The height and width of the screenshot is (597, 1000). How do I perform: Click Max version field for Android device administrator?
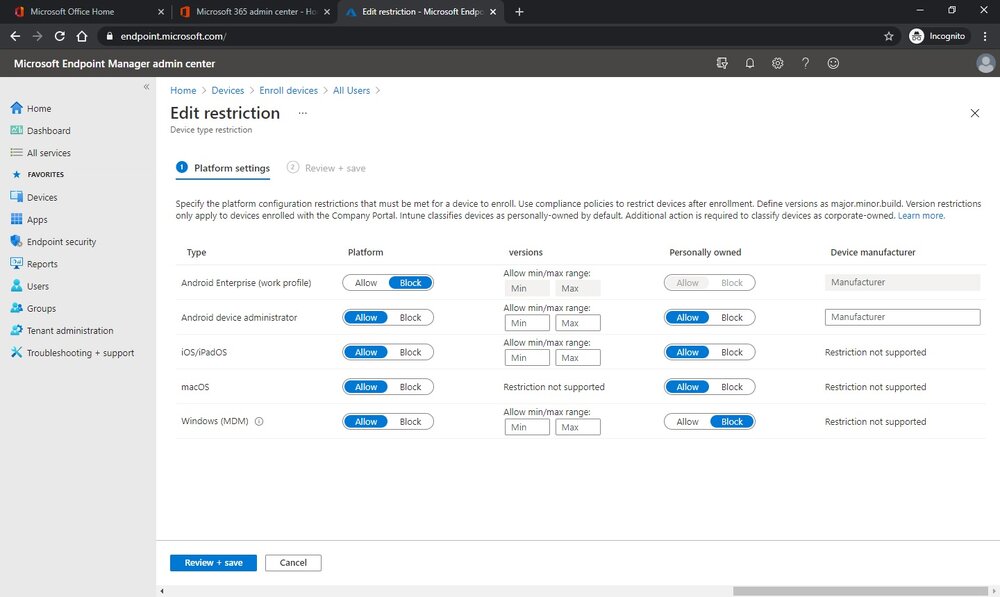point(578,323)
